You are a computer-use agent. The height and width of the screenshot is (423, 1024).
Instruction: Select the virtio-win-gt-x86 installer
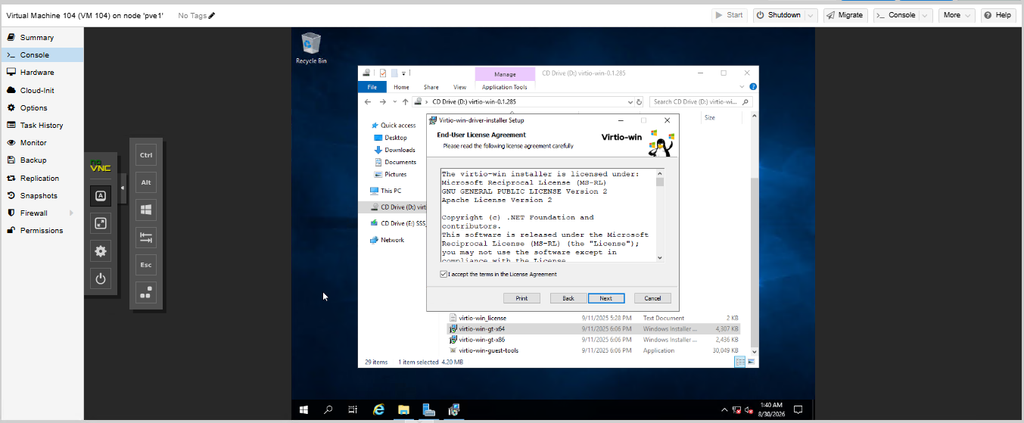(x=482, y=339)
